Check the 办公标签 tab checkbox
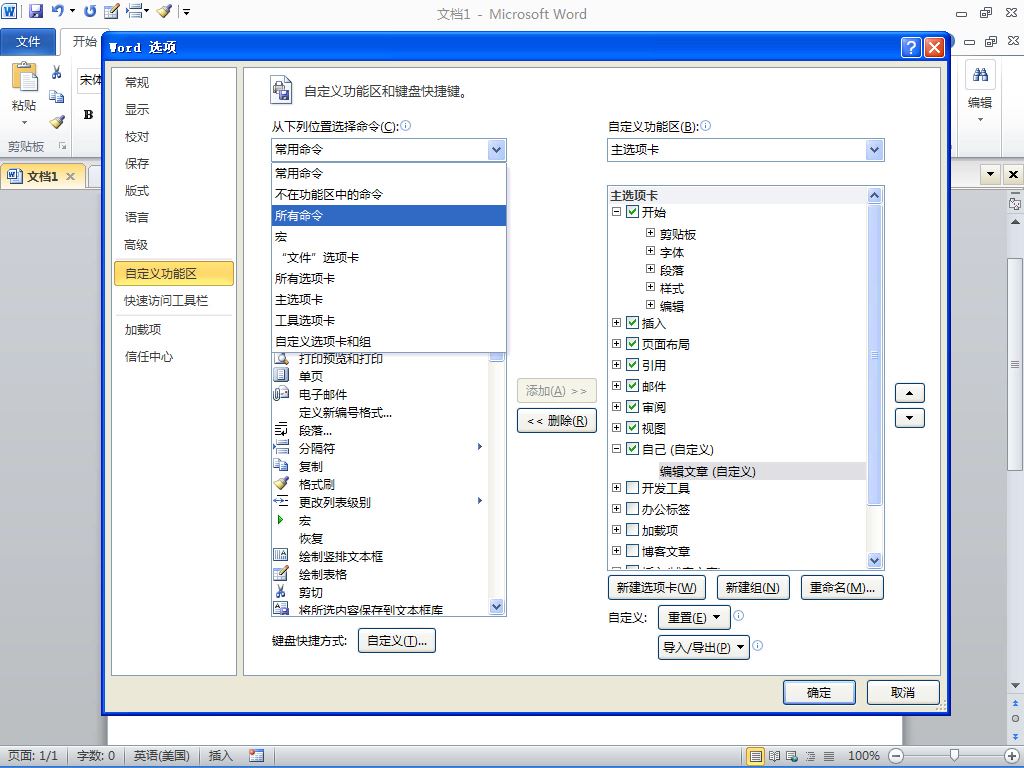The image size is (1024, 768). [632, 509]
